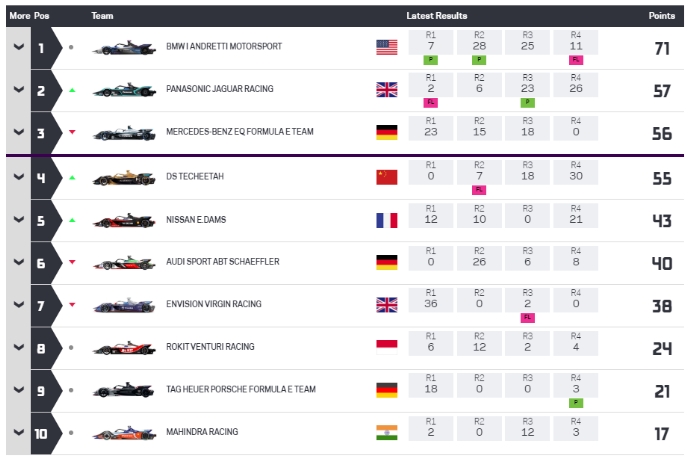Click the Points column header
Viewport: 690px width, 461px height.
tap(661, 16)
